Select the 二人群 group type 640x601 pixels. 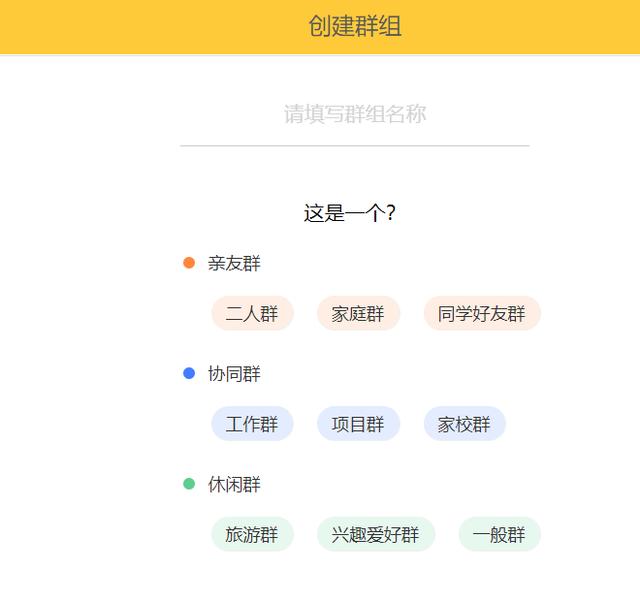coord(252,314)
